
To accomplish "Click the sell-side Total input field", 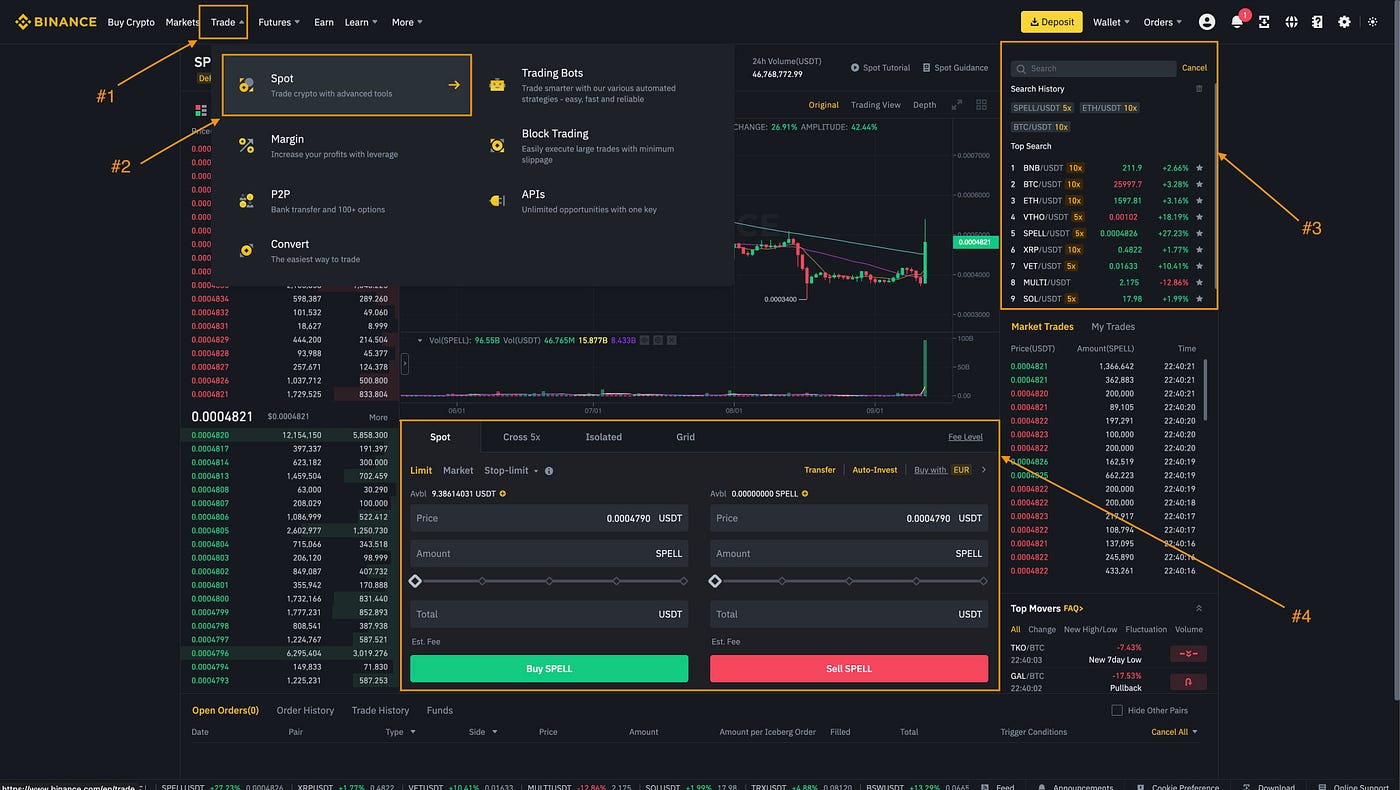I will 849,614.
